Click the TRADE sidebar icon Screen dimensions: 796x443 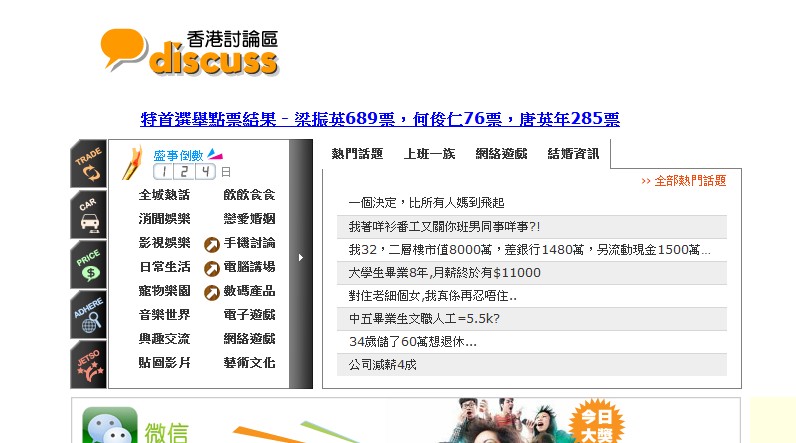89,164
